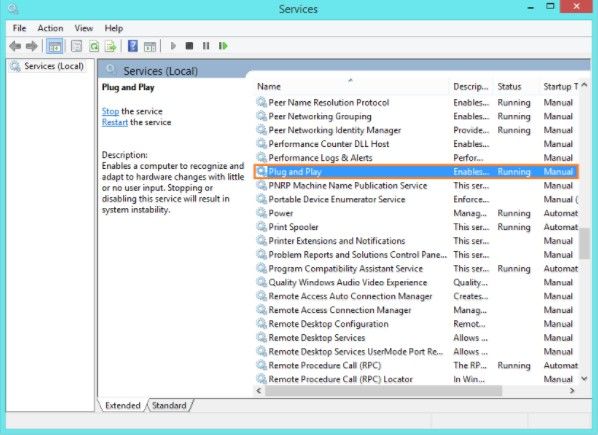The image size is (598, 435).
Task: Click the vertical scrollbar down arrow
Action: tap(584, 379)
